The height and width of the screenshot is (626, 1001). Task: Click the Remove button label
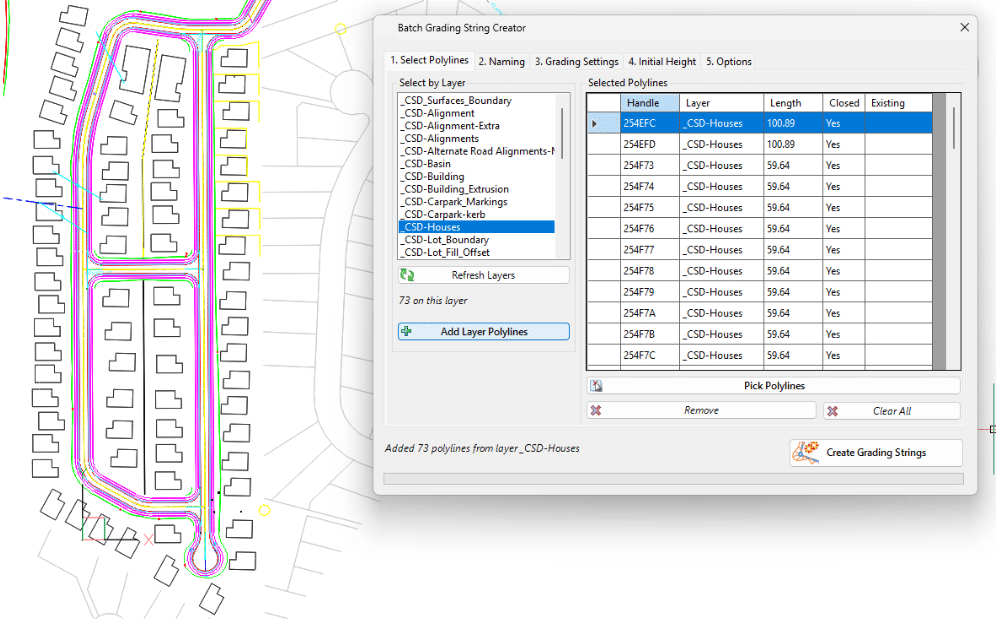click(702, 410)
